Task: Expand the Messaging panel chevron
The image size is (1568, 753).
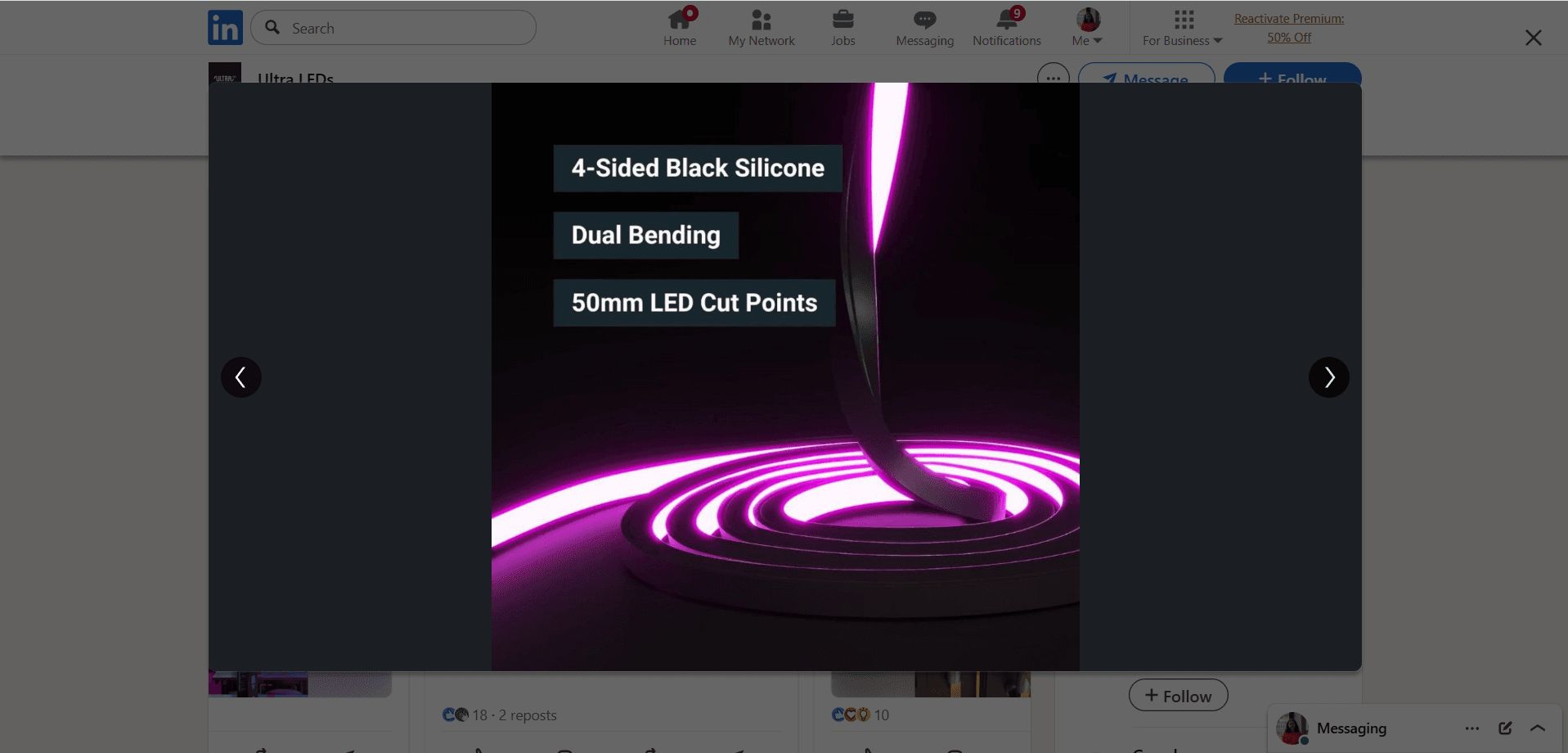Action: (1537, 728)
